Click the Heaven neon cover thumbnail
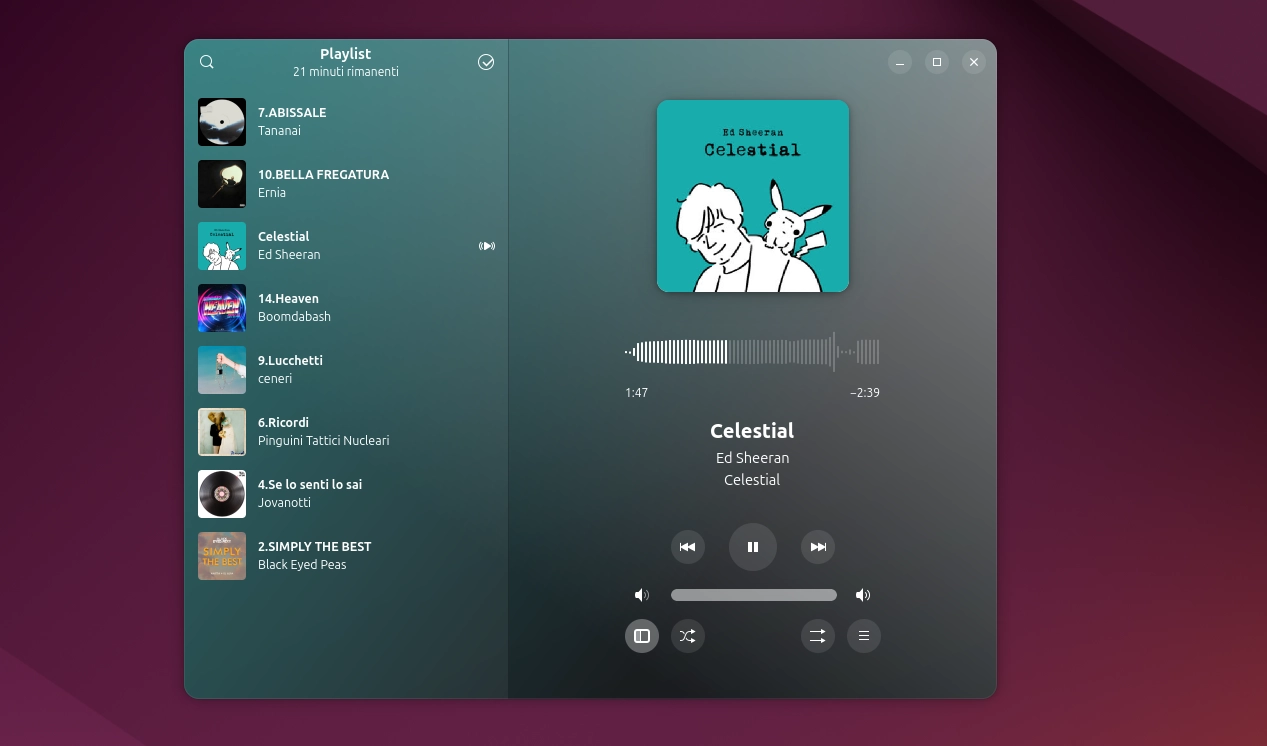 (x=222, y=308)
